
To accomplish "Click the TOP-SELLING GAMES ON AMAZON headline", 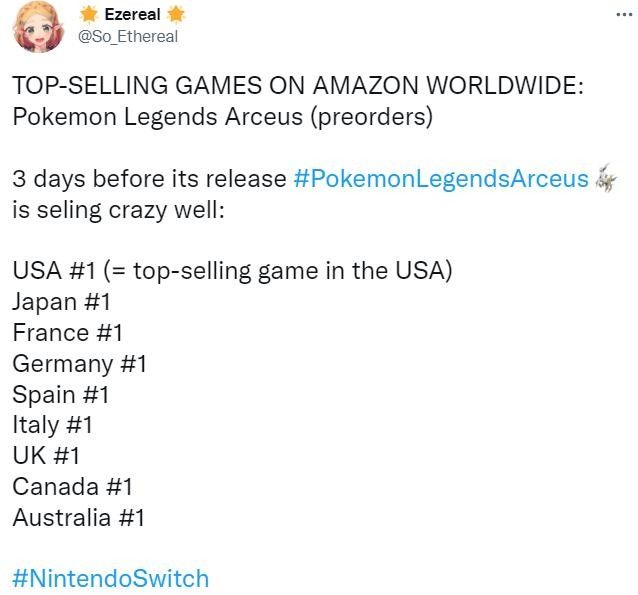I will pyautogui.click(x=298, y=85).
